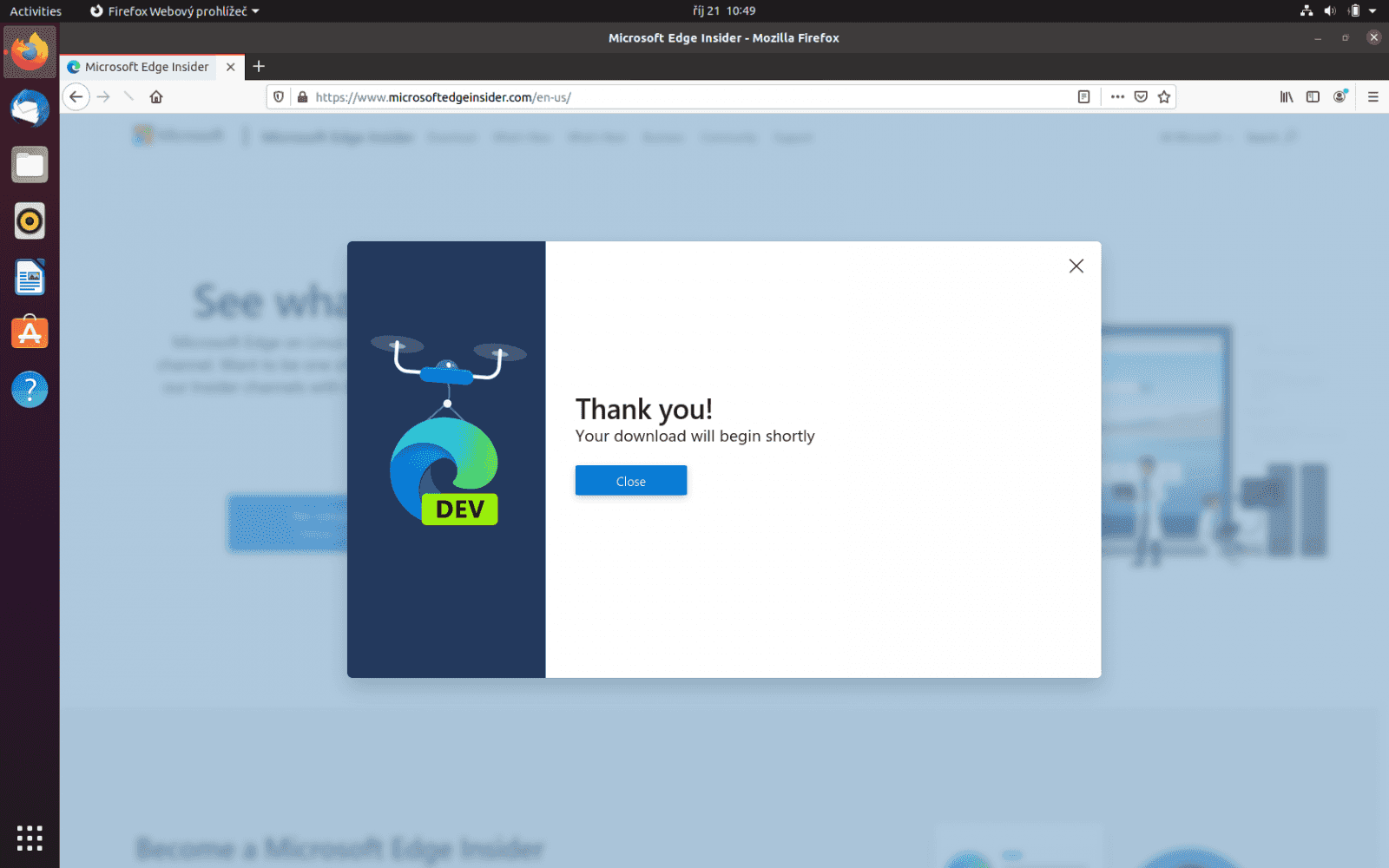Click the battery icon in the top bar
1389x868 pixels.
pos(1353,11)
